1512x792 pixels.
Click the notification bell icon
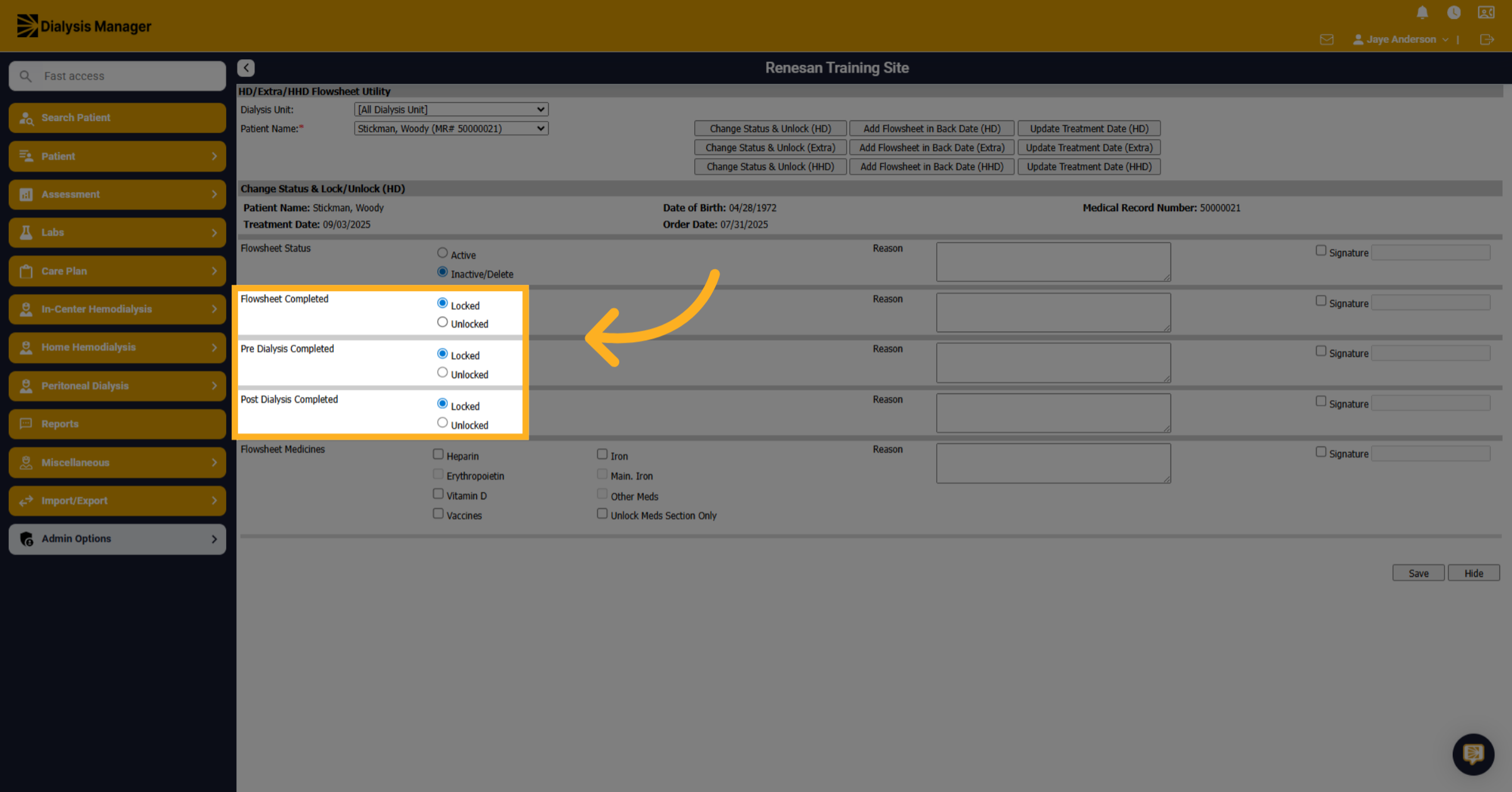point(1422,13)
